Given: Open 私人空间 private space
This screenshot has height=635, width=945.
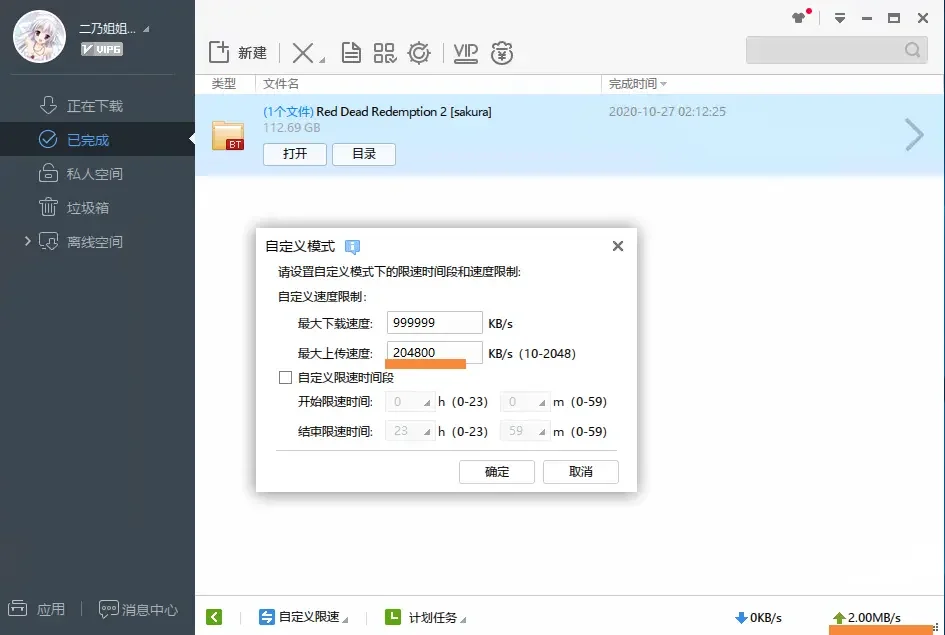Looking at the screenshot, I should pos(97,174).
